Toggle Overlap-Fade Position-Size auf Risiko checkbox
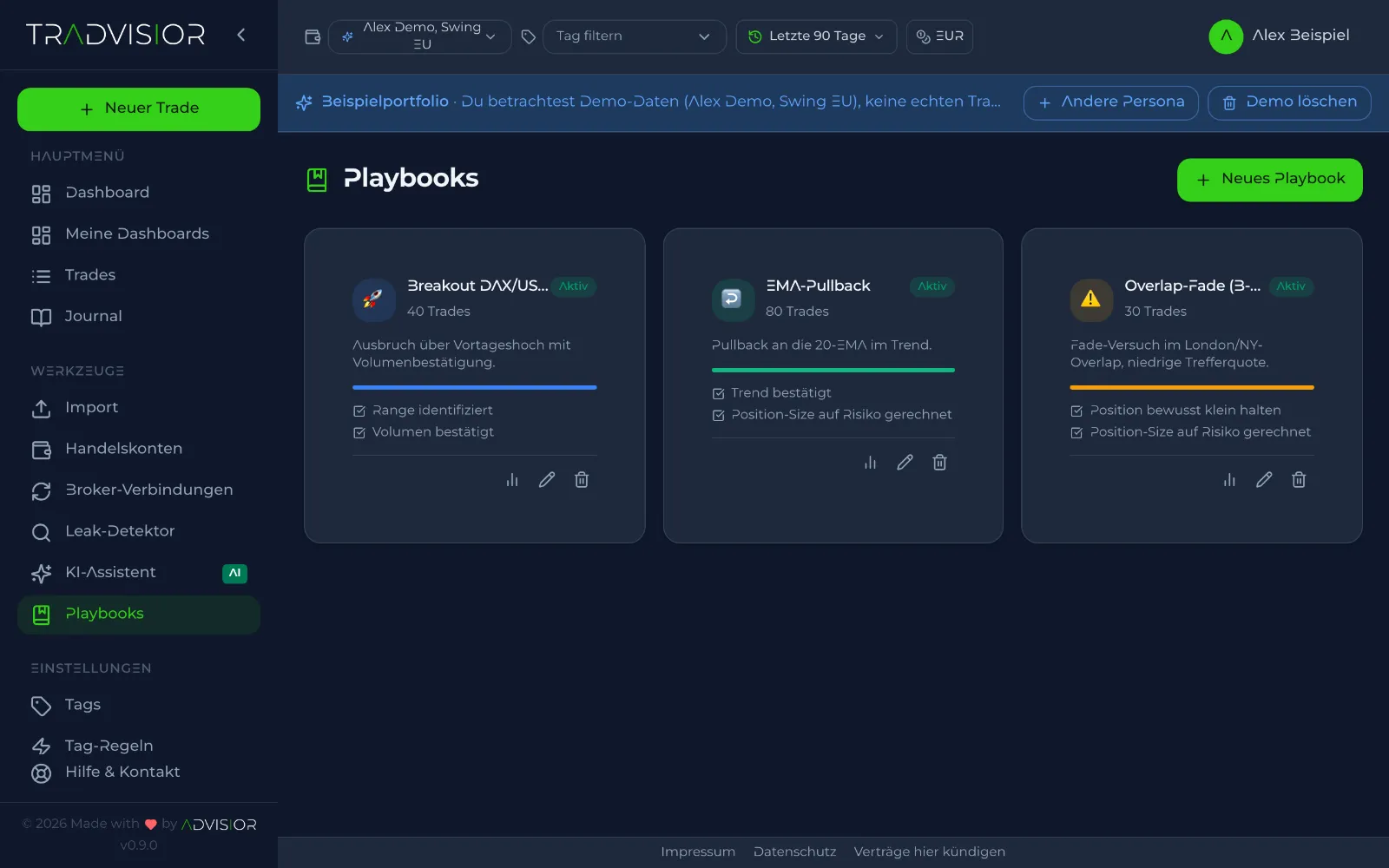 coord(1076,432)
